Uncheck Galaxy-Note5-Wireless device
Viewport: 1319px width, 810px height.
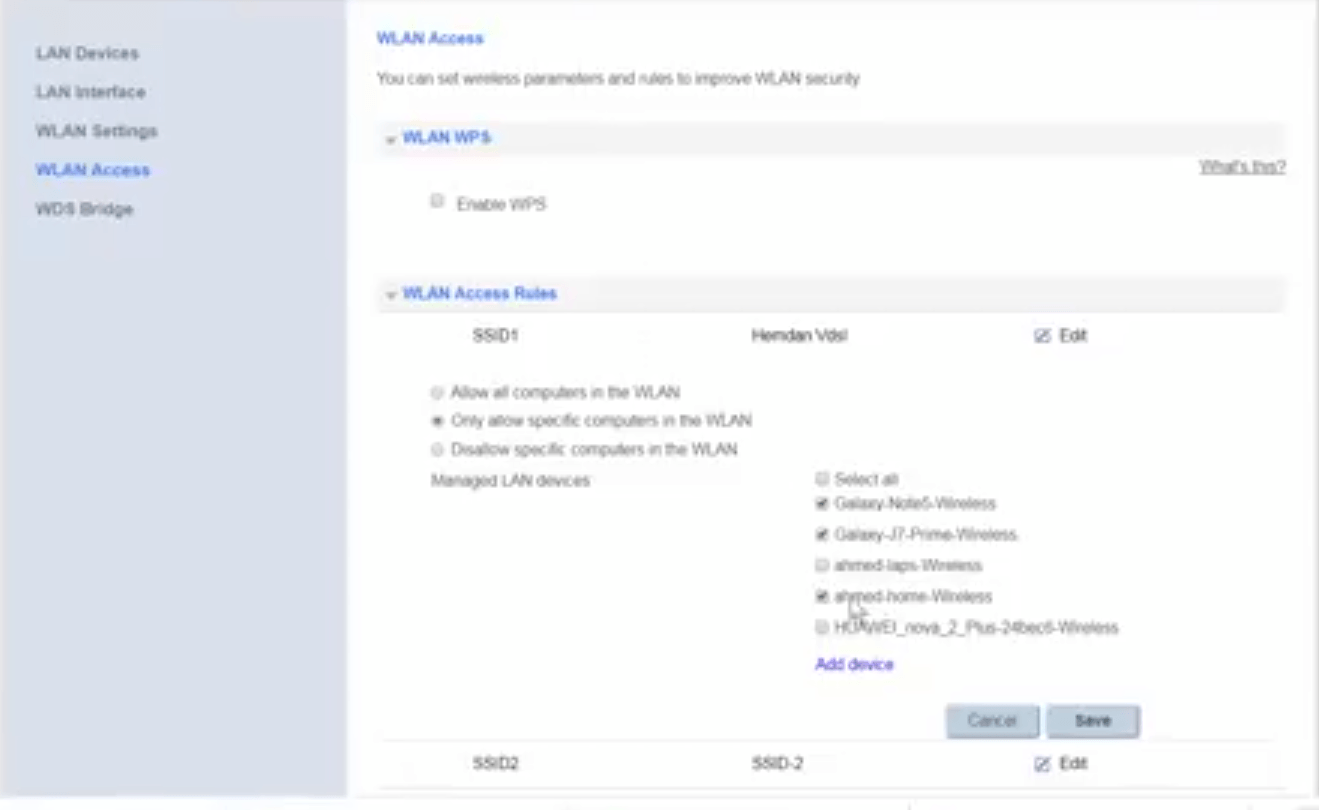(822, 503)
